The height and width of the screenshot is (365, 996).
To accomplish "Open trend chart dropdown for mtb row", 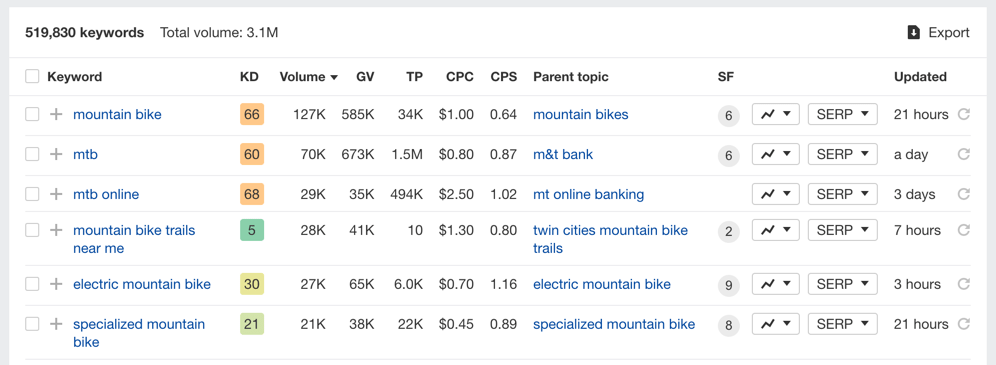I will (776, 154).
